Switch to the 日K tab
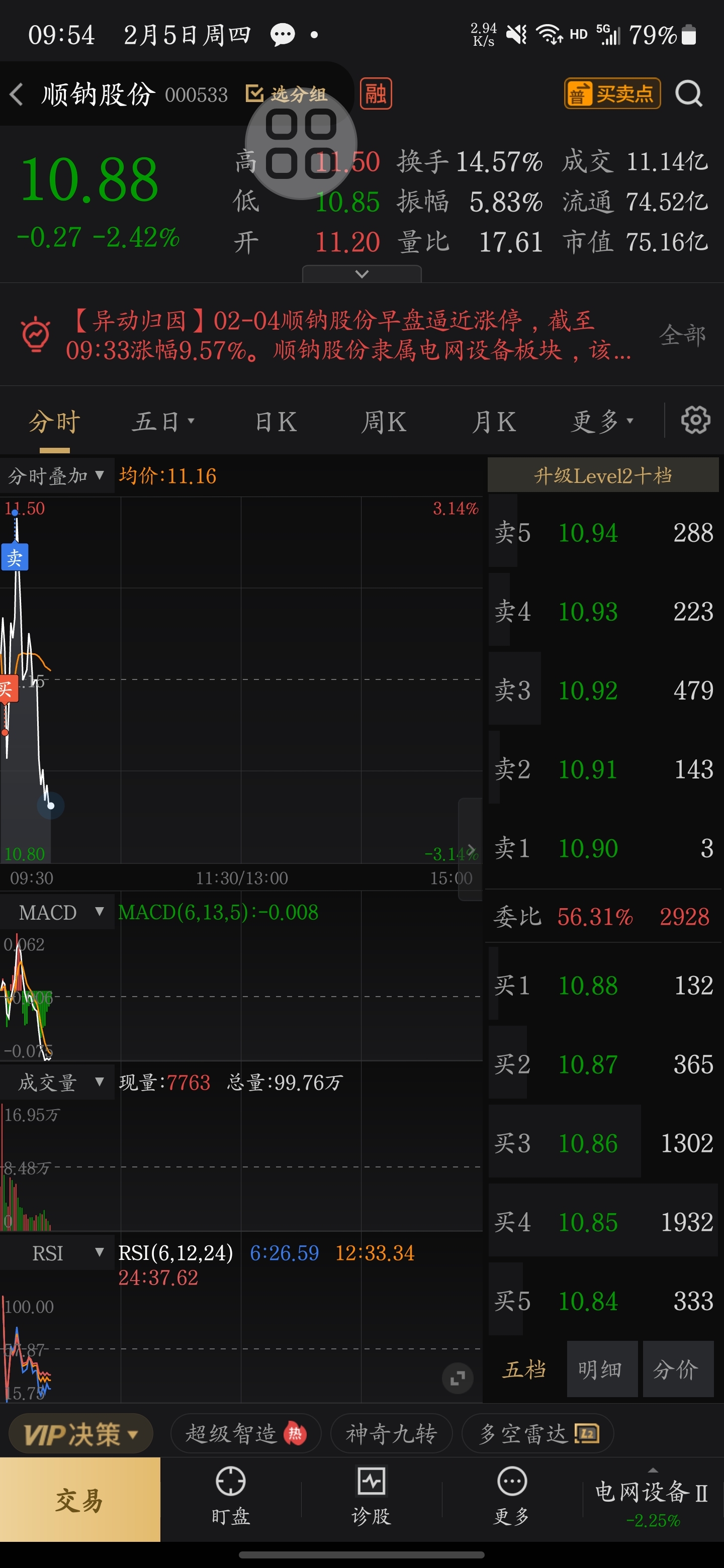The width and height of the screenshot is (724, 1568). (276, 422)
